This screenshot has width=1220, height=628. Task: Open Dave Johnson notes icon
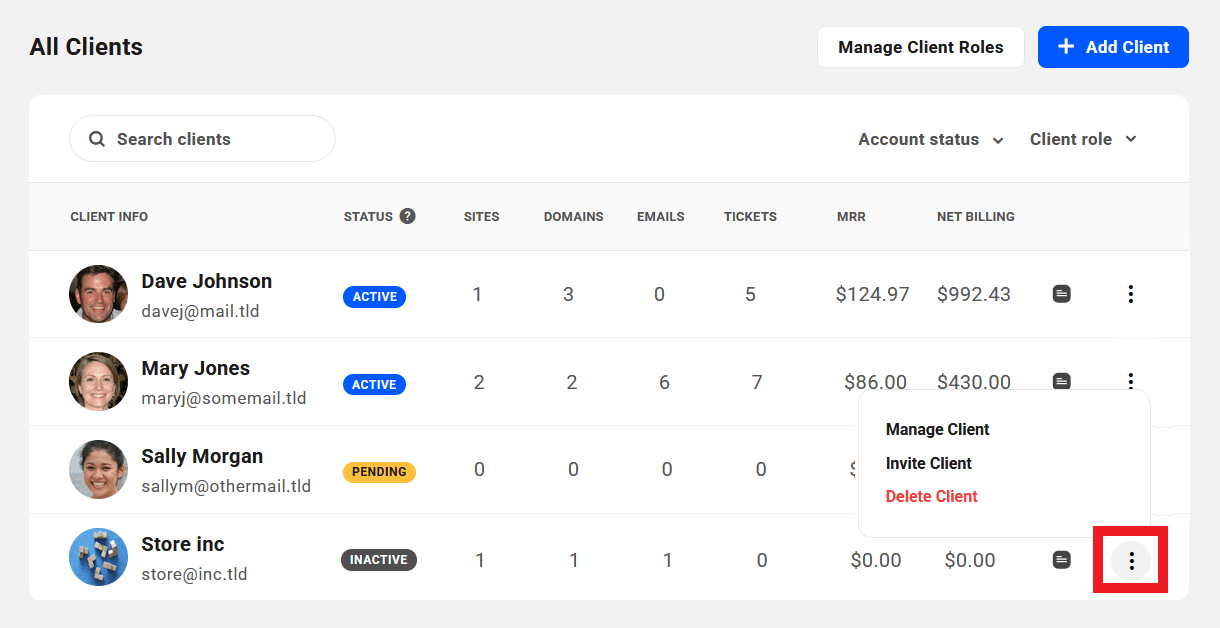(1062, 294)
